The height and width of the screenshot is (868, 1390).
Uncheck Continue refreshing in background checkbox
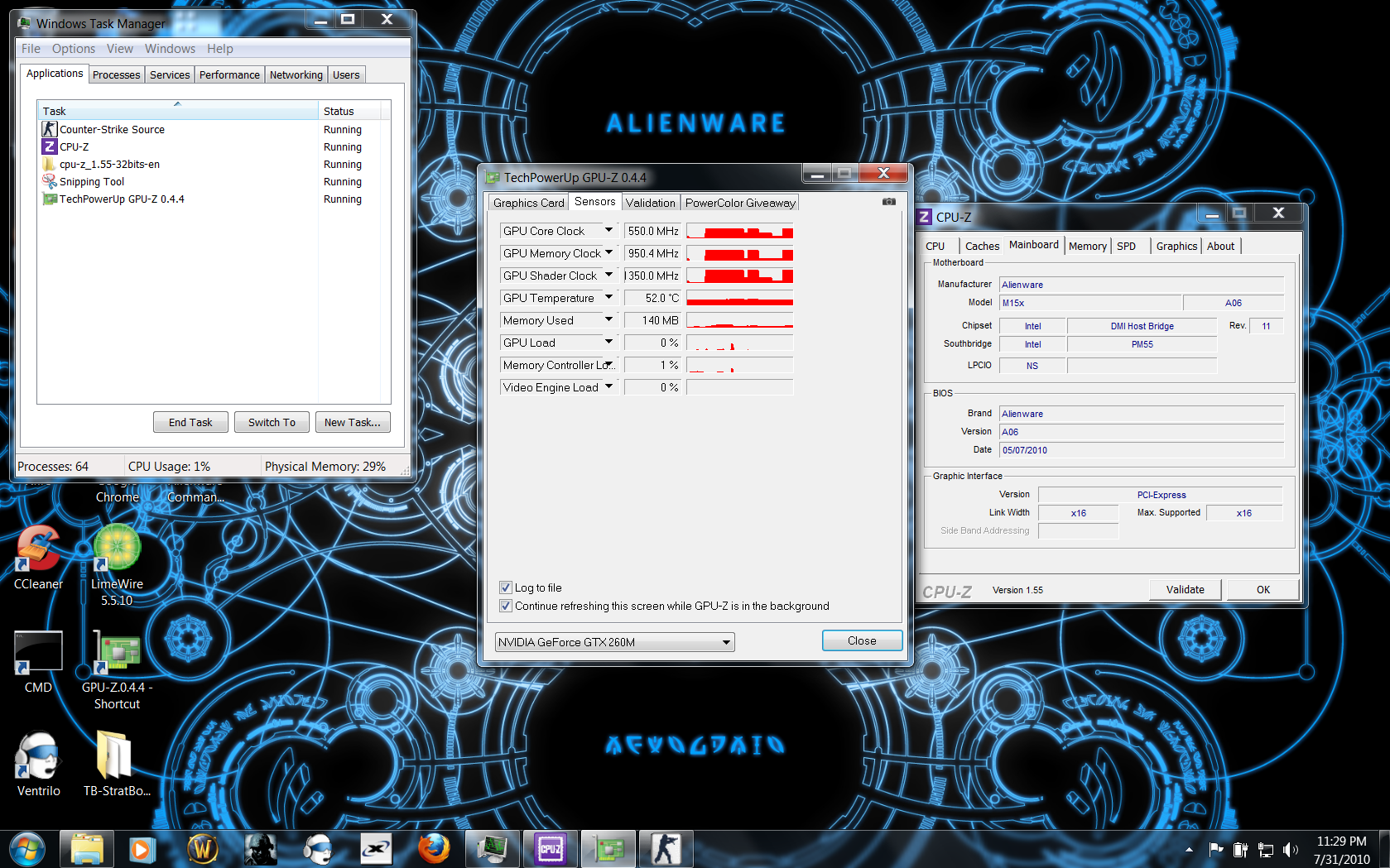(506, 606)
